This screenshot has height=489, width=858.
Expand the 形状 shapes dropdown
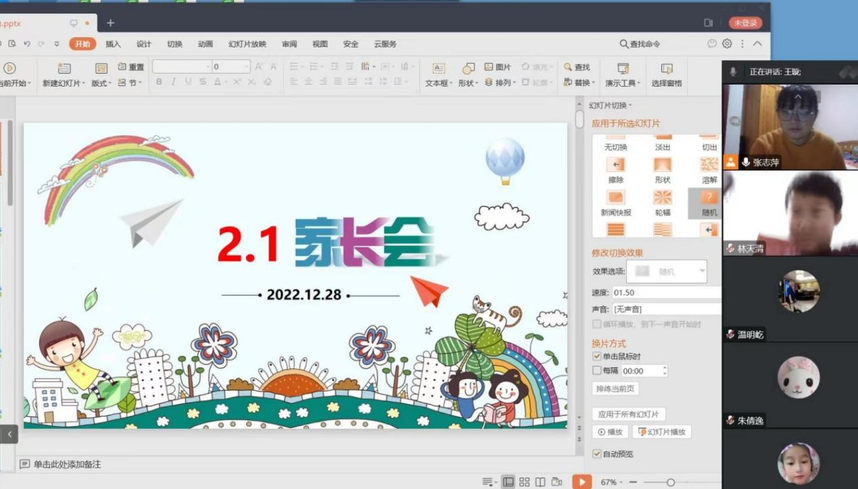(467, 83)
